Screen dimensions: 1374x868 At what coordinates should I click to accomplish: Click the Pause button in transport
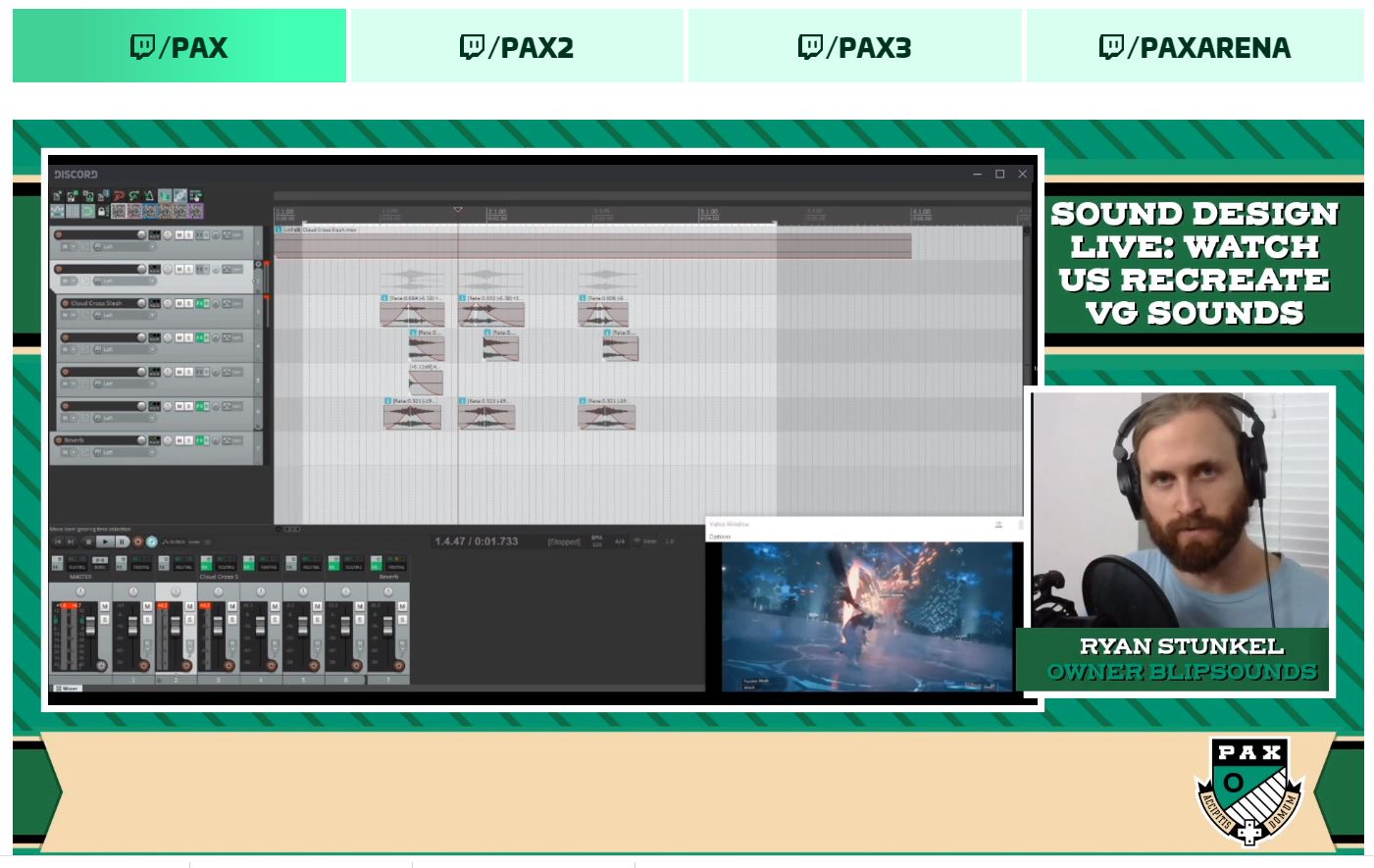click(x=122, y=542)
